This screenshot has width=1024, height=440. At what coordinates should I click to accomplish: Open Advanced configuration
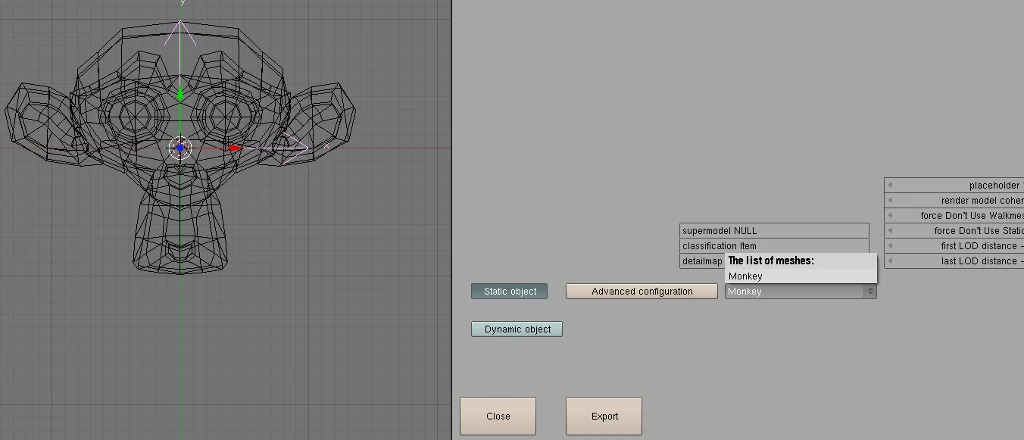[641, 291]
